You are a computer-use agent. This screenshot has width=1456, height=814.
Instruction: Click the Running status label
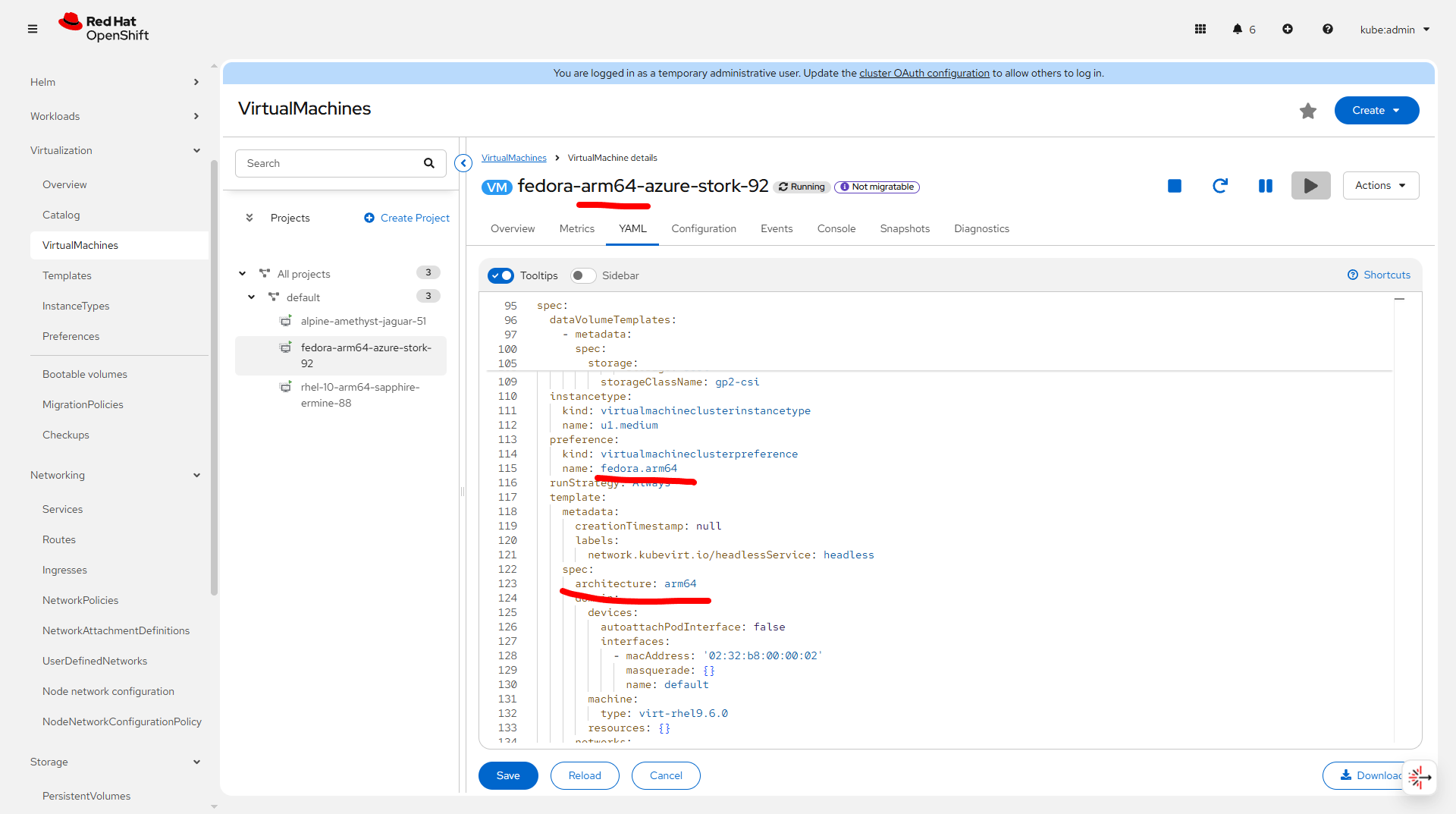coord(802,187)
